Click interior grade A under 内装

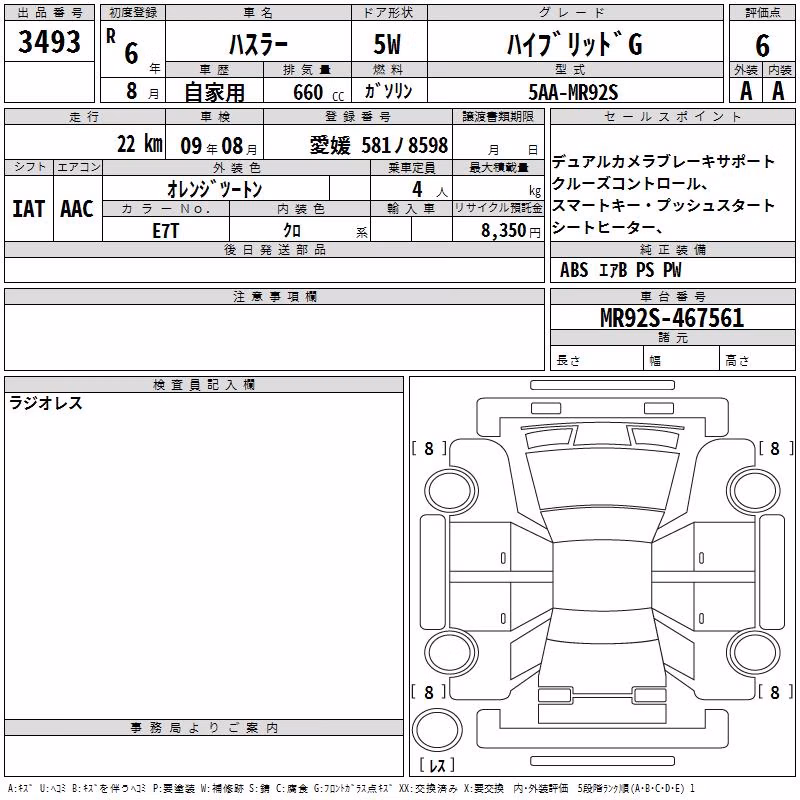(x=778, y=91)
